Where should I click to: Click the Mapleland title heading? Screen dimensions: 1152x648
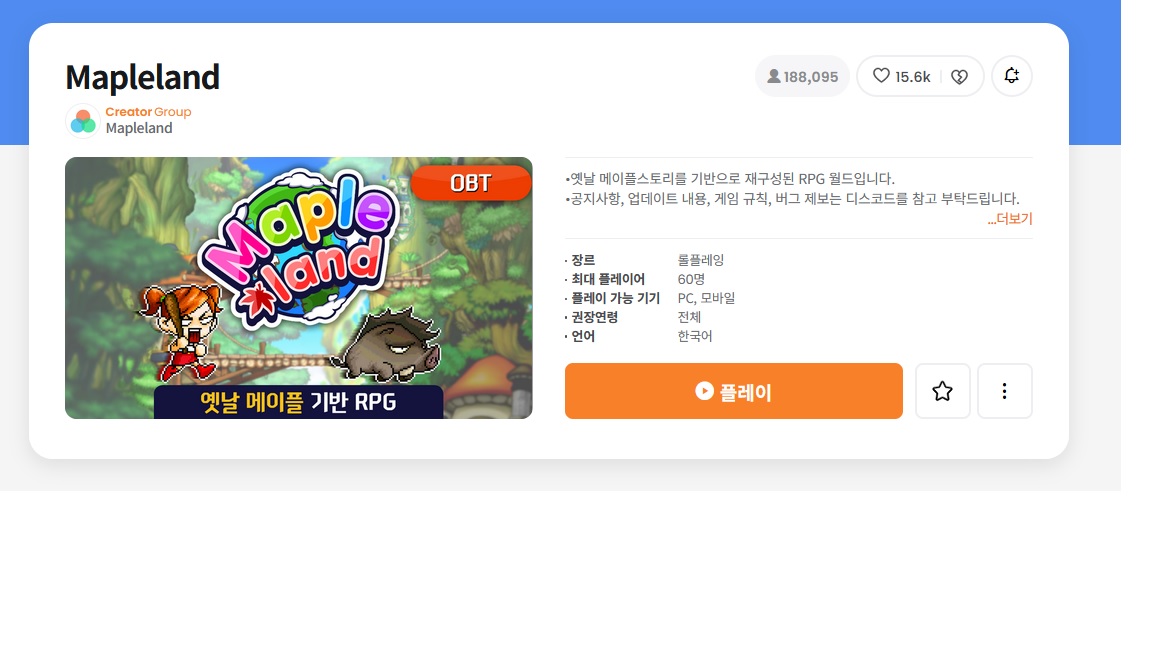tap(143, 77)
